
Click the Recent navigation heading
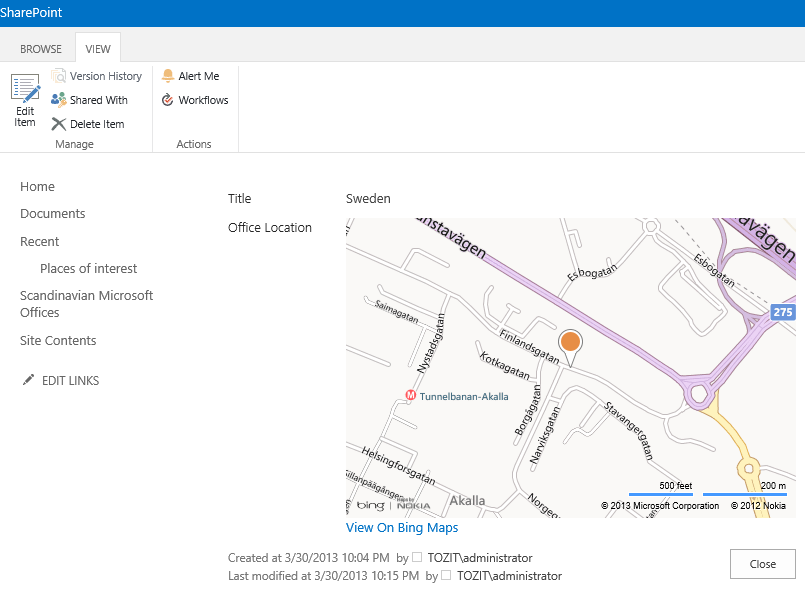coord(40,241)
